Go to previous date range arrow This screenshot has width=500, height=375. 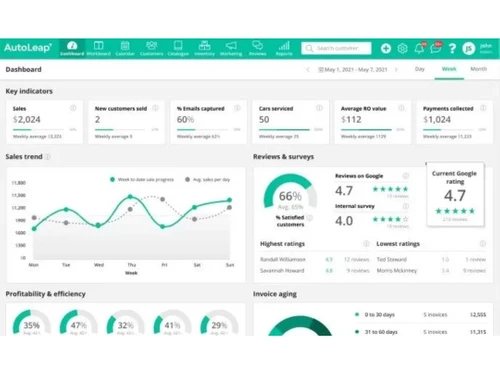click(308, 69)
